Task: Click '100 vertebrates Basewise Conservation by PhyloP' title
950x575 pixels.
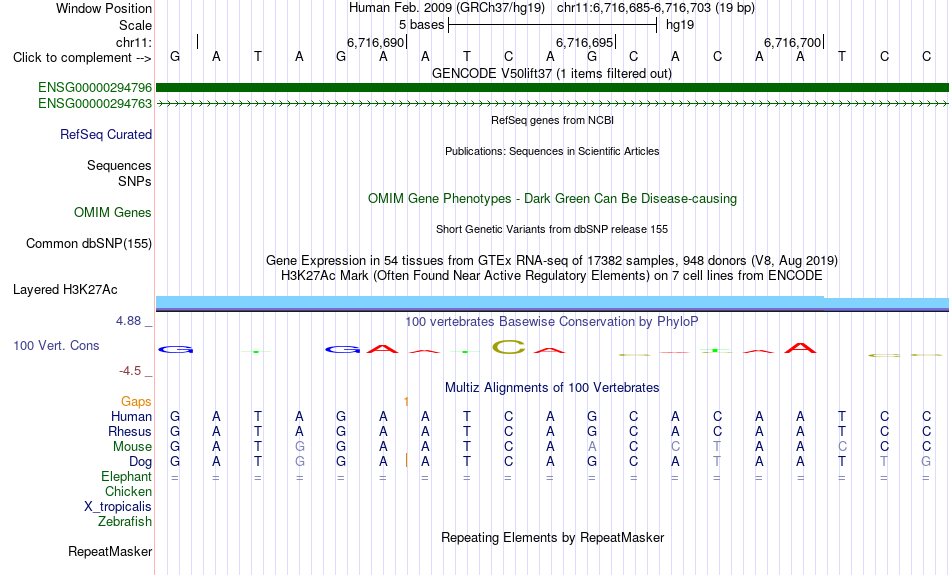Action: tap(552, 322)
